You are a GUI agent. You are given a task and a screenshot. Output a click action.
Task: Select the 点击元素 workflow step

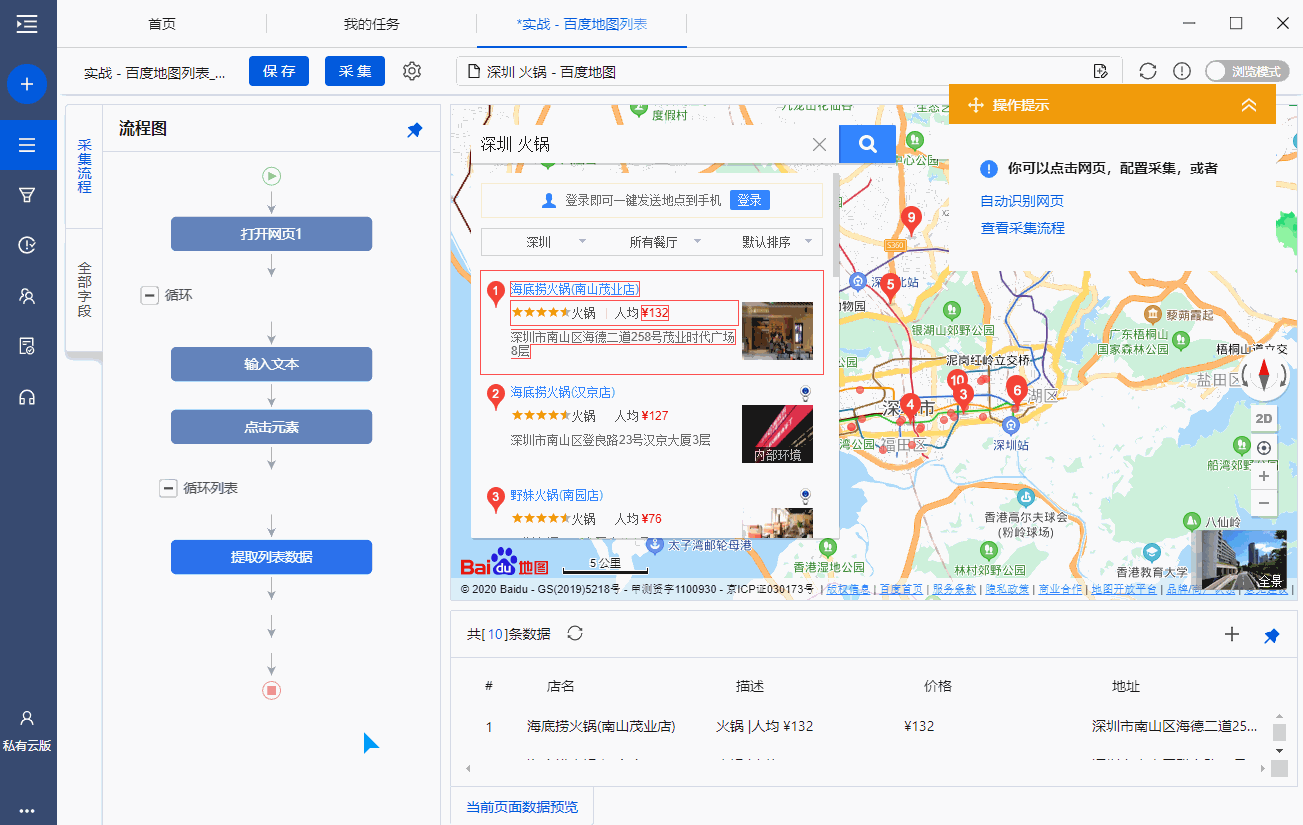click(x=272, y=427)
